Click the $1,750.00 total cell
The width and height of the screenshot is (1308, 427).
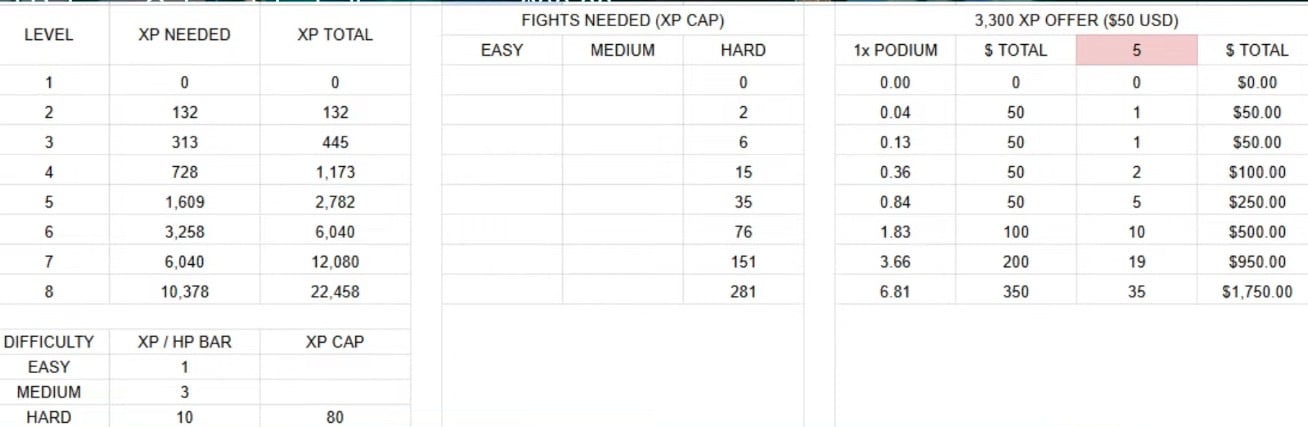pyautogui.click(x=1253, y=292)
